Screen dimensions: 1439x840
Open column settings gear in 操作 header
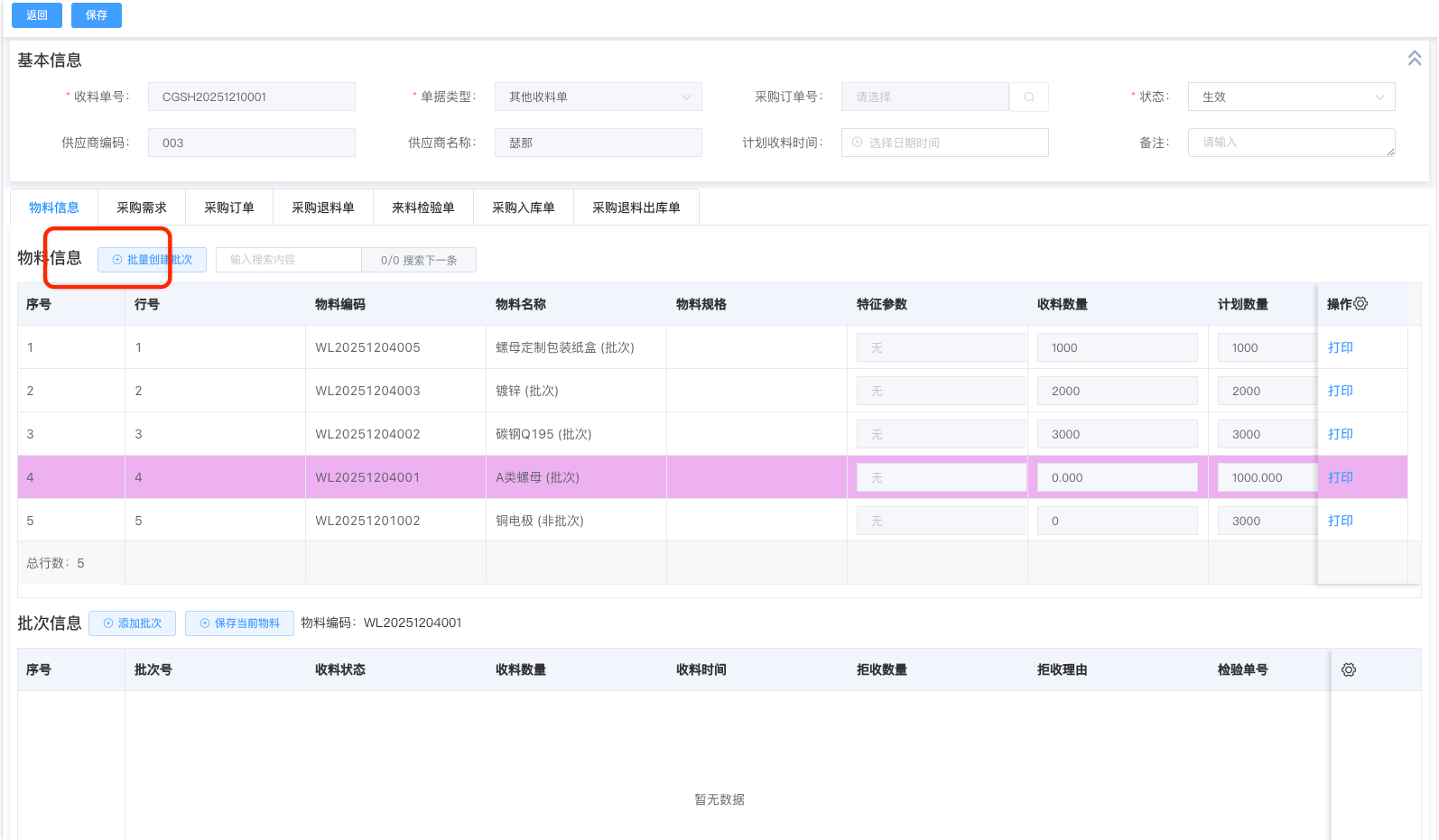tap(1360, 304)
